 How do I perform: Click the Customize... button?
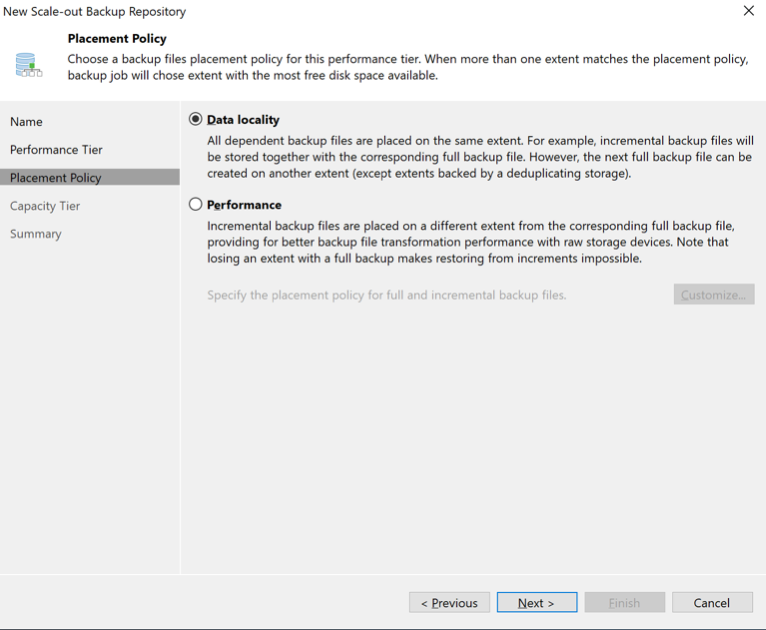pyautogui.click(x=713, y=295)
